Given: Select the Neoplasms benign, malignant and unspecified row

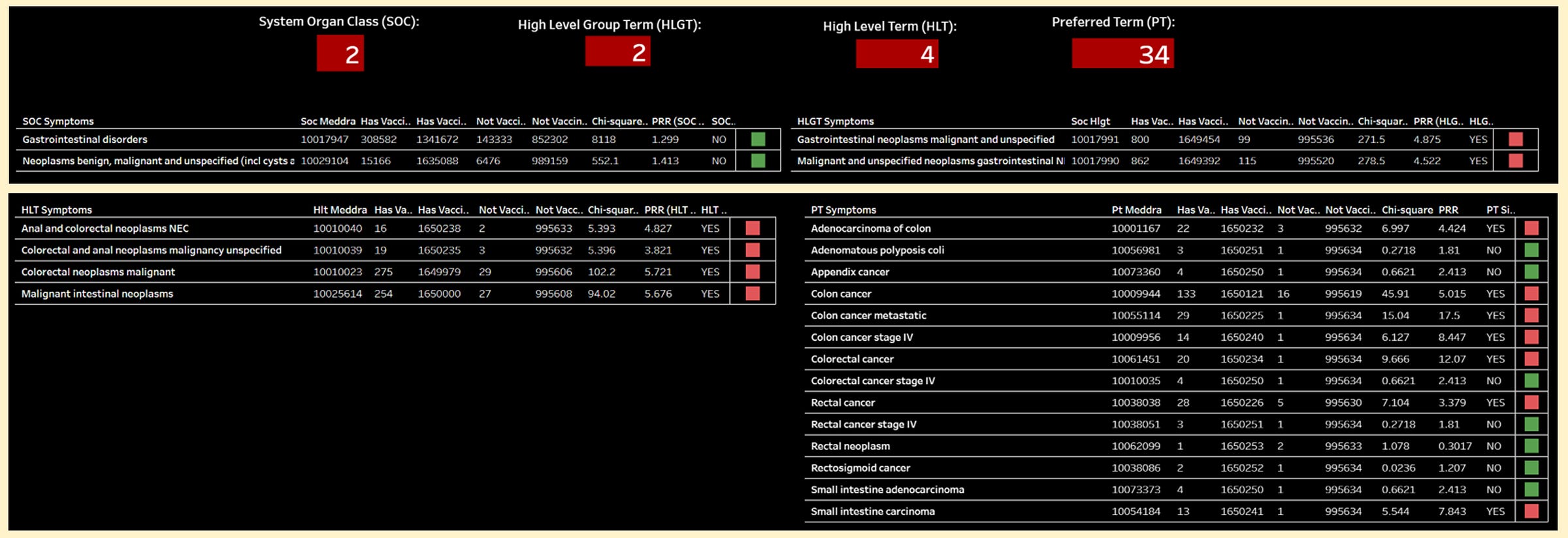Looking at the screenshot, I should (x=158, y=161).
